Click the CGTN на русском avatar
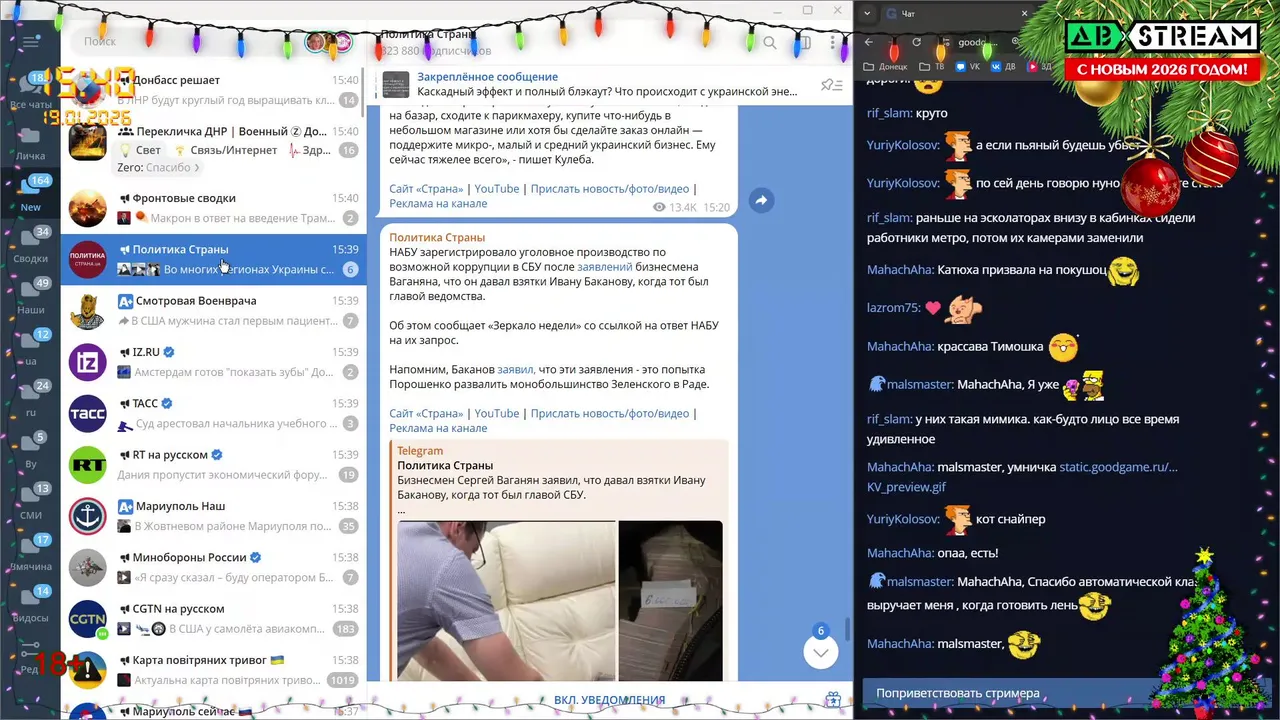Image resolution: width=1280 pixels, height=720 pixels. (88, 619)
